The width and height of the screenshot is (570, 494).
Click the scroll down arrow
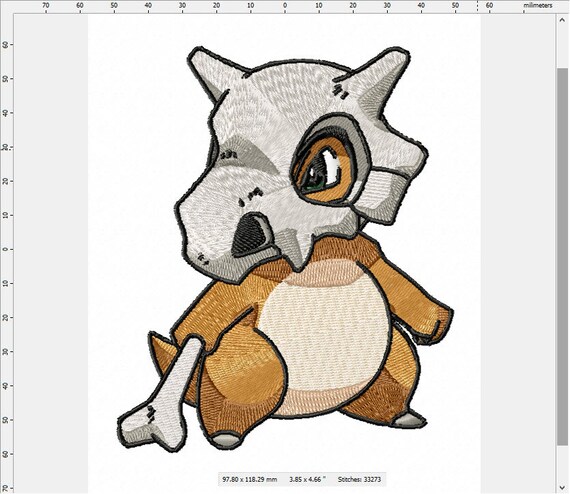tap(562, 487)
